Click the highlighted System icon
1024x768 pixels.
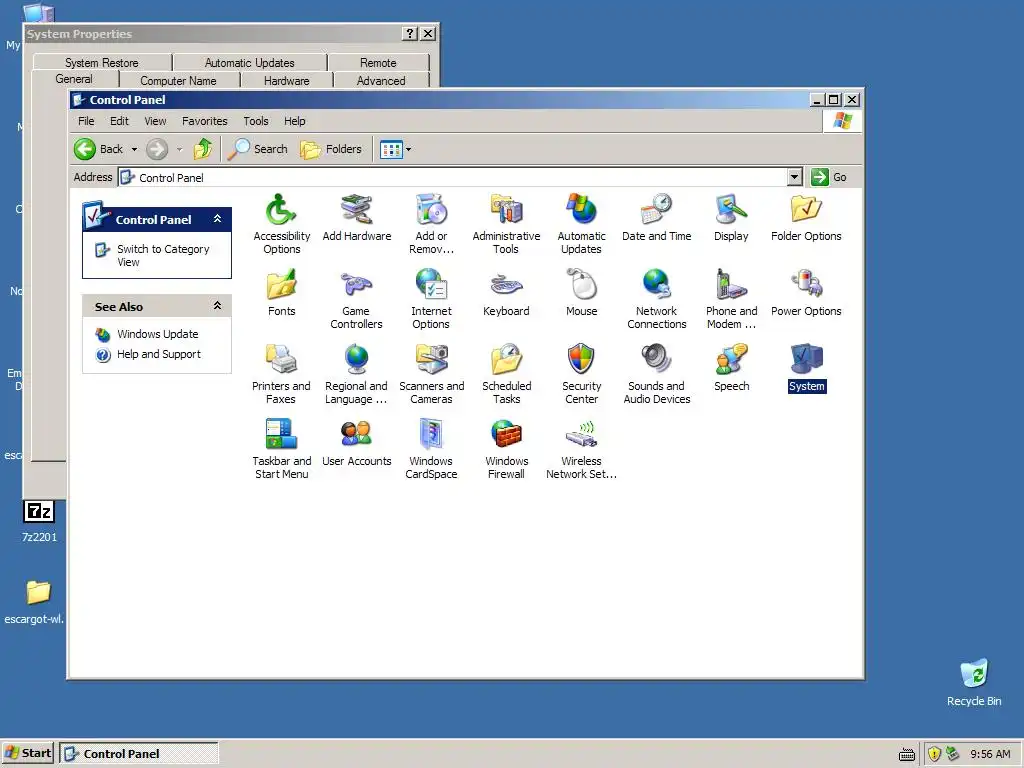pos(807,368)
